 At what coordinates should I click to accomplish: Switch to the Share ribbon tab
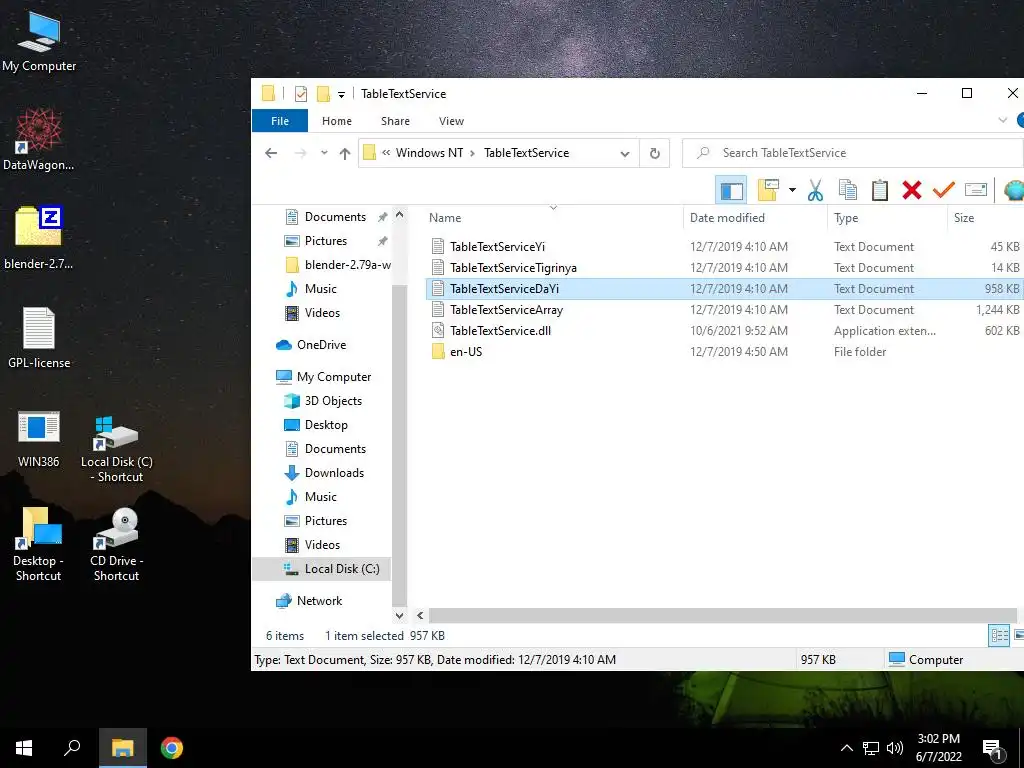click(395, 121)
